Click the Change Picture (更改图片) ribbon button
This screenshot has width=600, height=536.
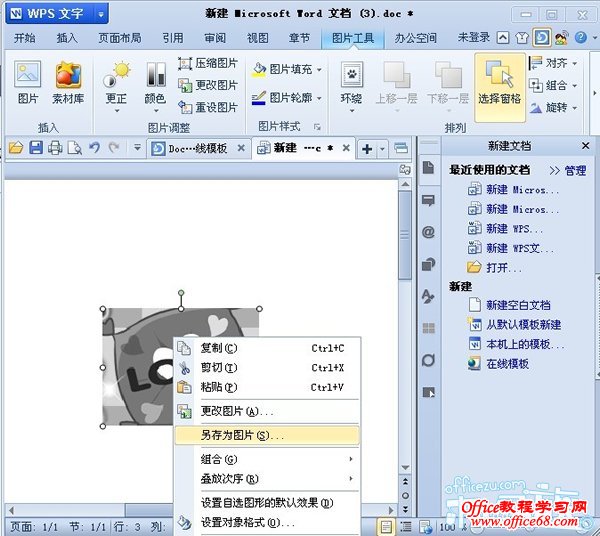coord(208,85)
